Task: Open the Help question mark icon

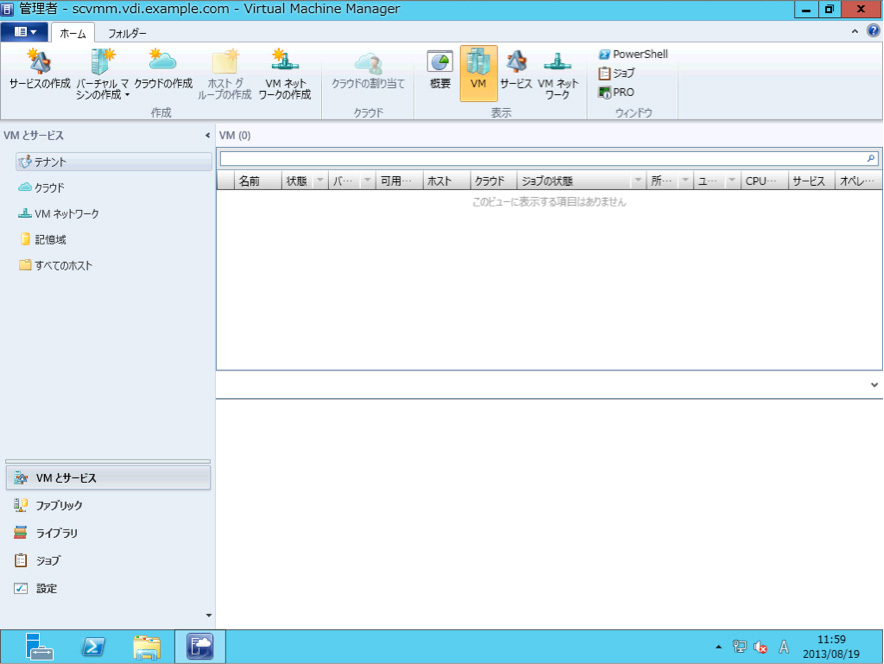Action: (873, 31)
